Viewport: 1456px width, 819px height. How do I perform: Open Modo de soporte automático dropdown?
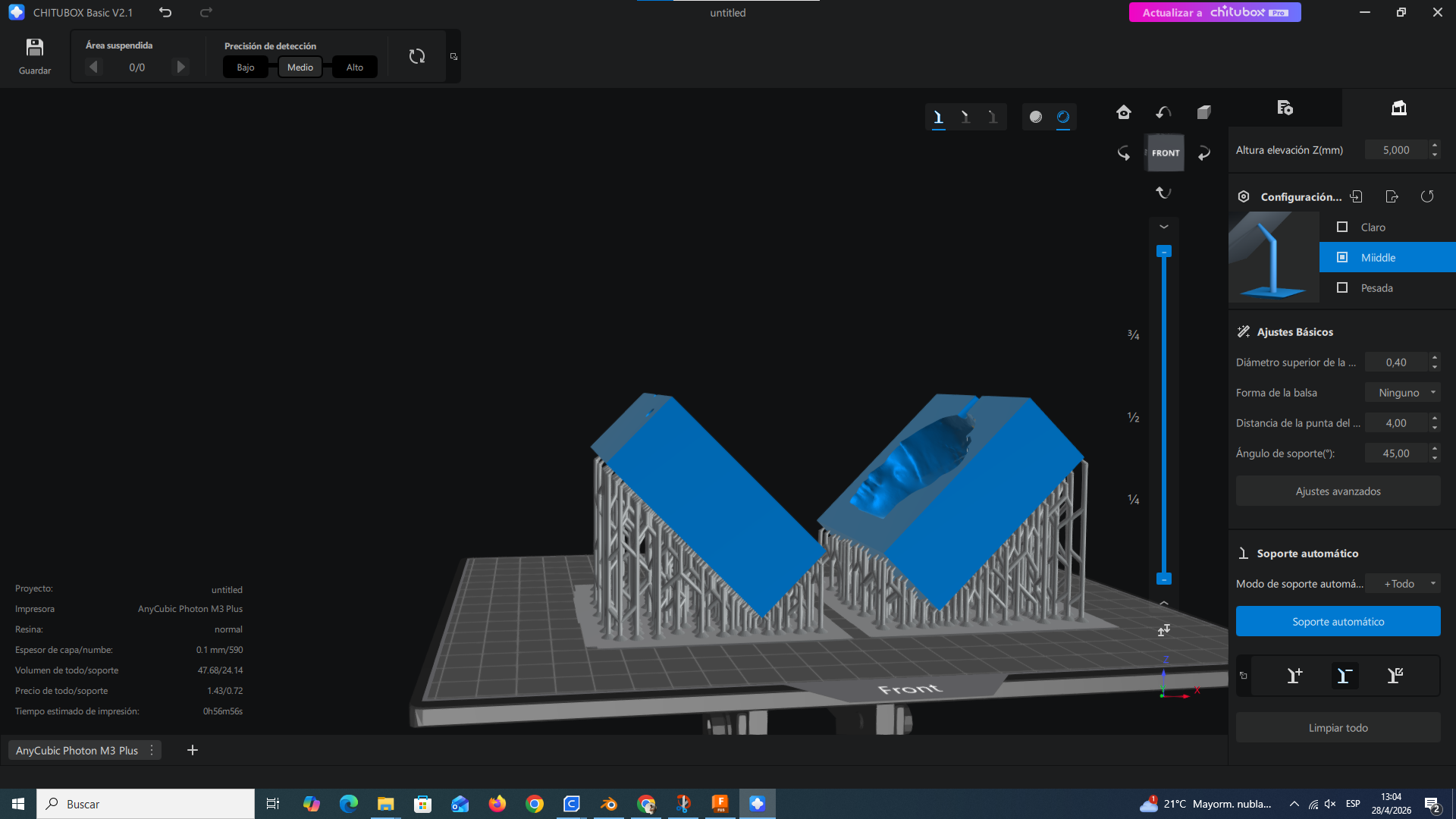1403,584
